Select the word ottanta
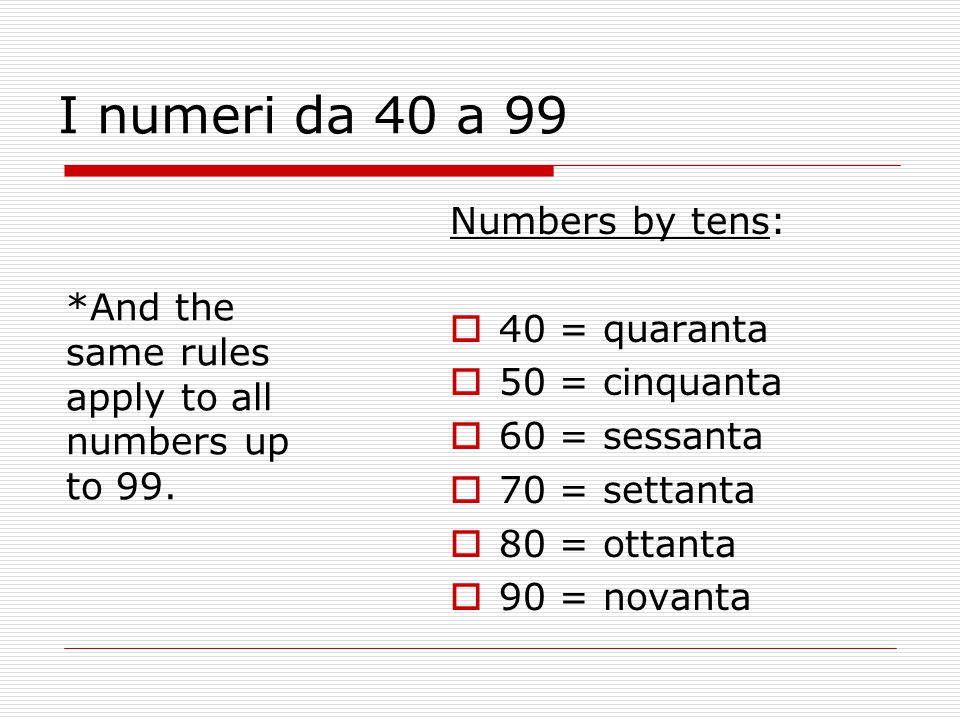This screenshot has height=720, width=960. [669, 544]
